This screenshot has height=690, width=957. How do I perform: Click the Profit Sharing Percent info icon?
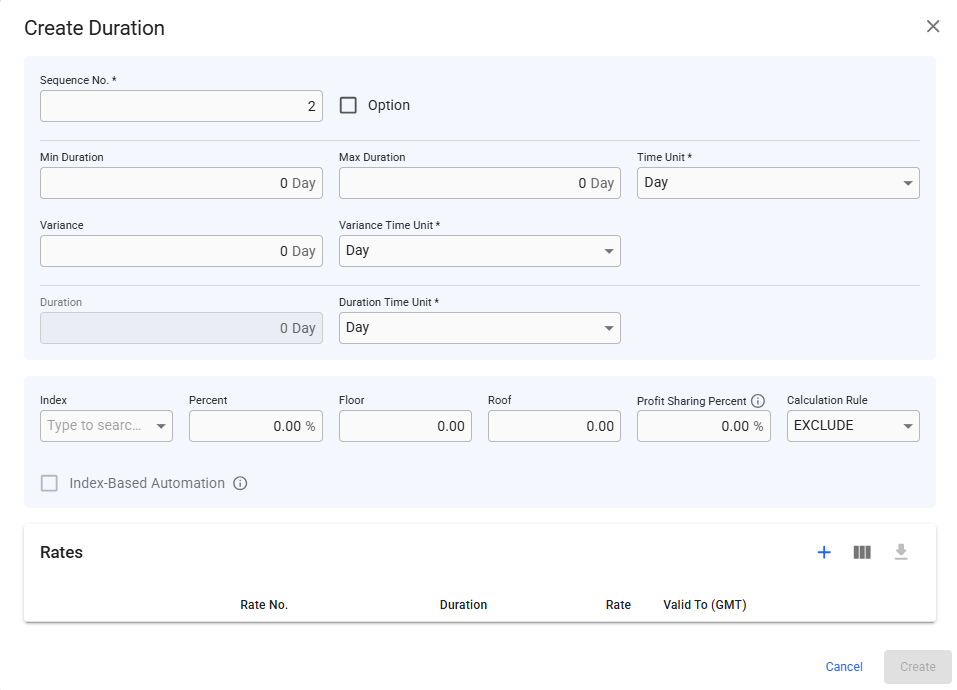tap(758, 401)
